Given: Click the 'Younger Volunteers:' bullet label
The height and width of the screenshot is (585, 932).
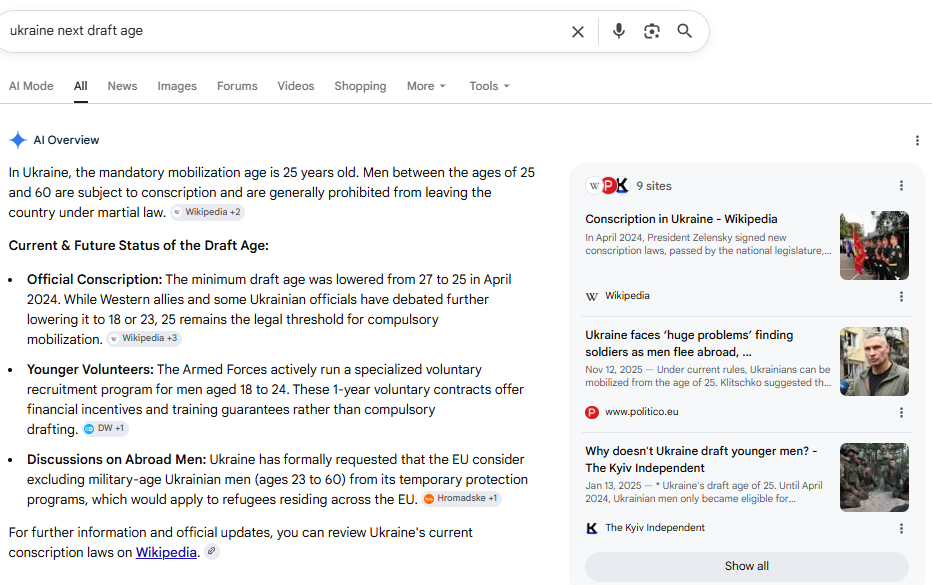Looking at the screenshot, I should 90,369.
